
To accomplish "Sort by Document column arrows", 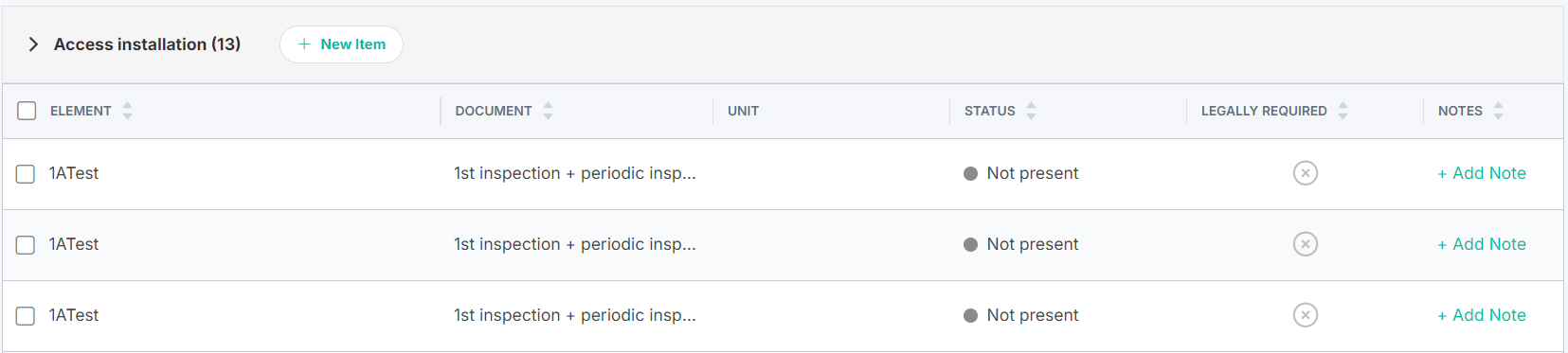I will pos(548,111).
